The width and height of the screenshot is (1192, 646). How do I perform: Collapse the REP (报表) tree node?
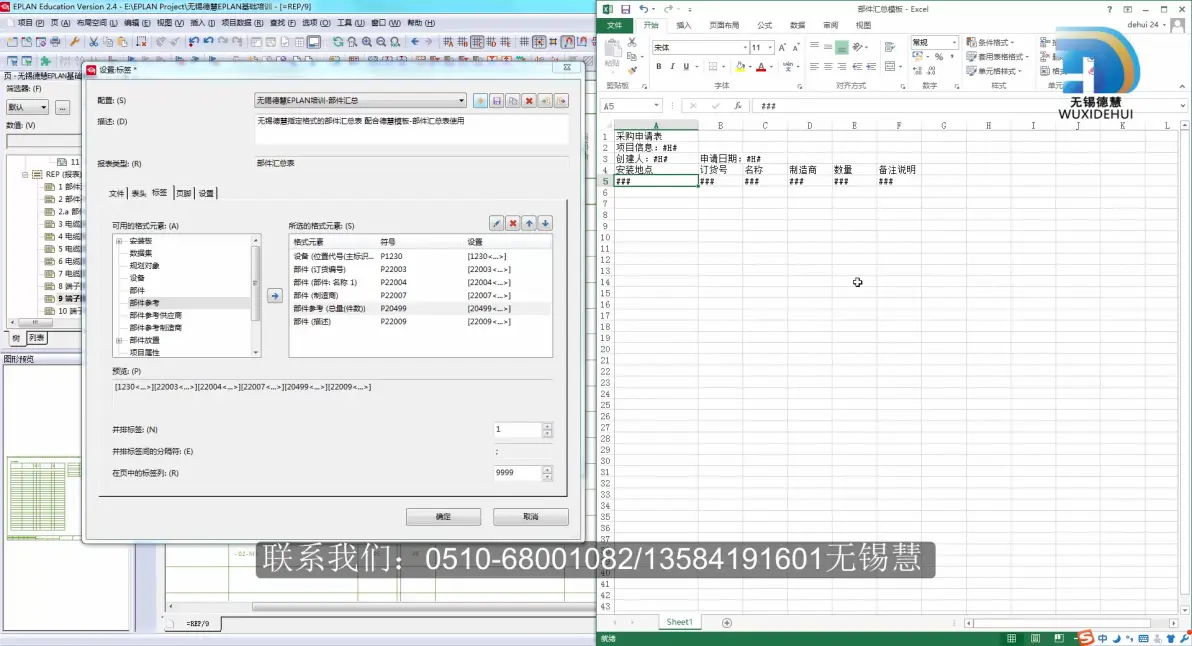point(25,174)
